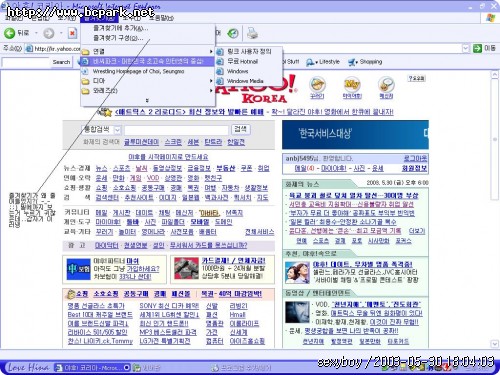
Task: Click the page scrollbar down arrow
Action: coord(495,343)
